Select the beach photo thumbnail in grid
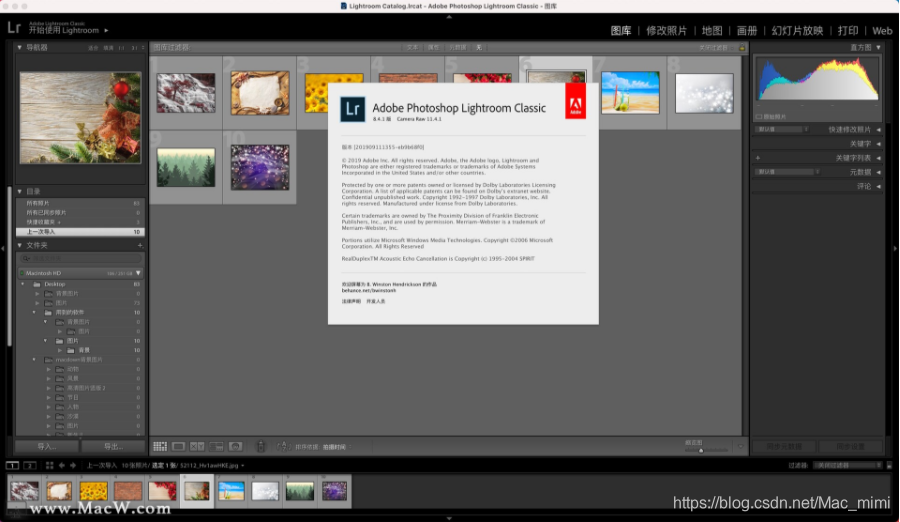 630,92
